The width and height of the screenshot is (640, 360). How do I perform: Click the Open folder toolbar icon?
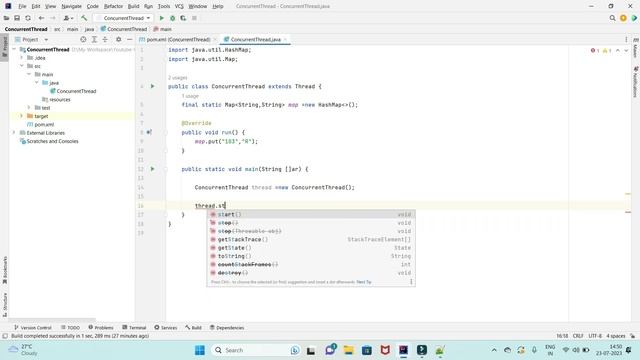pos(6,18)
